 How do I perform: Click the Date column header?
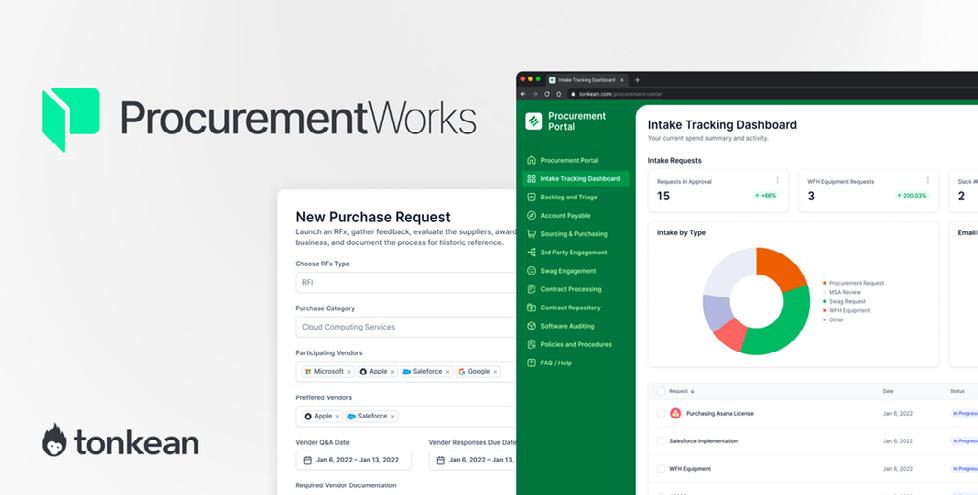coord(888,392)
